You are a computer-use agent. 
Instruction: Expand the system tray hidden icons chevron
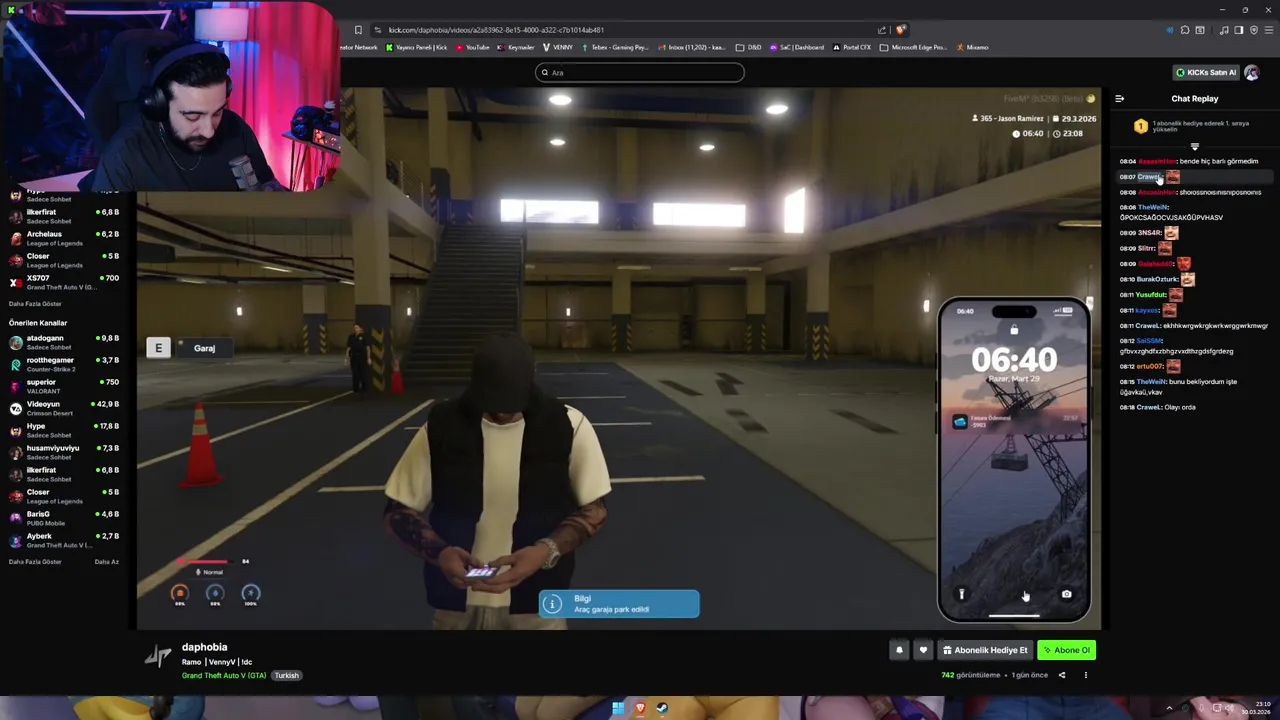click(1169, 708)
